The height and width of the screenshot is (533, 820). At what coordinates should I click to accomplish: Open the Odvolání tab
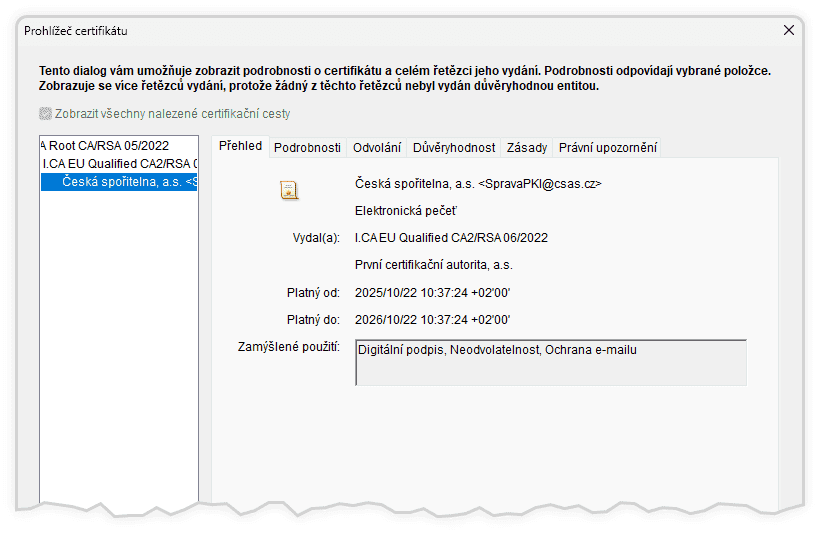coord(377,148)
